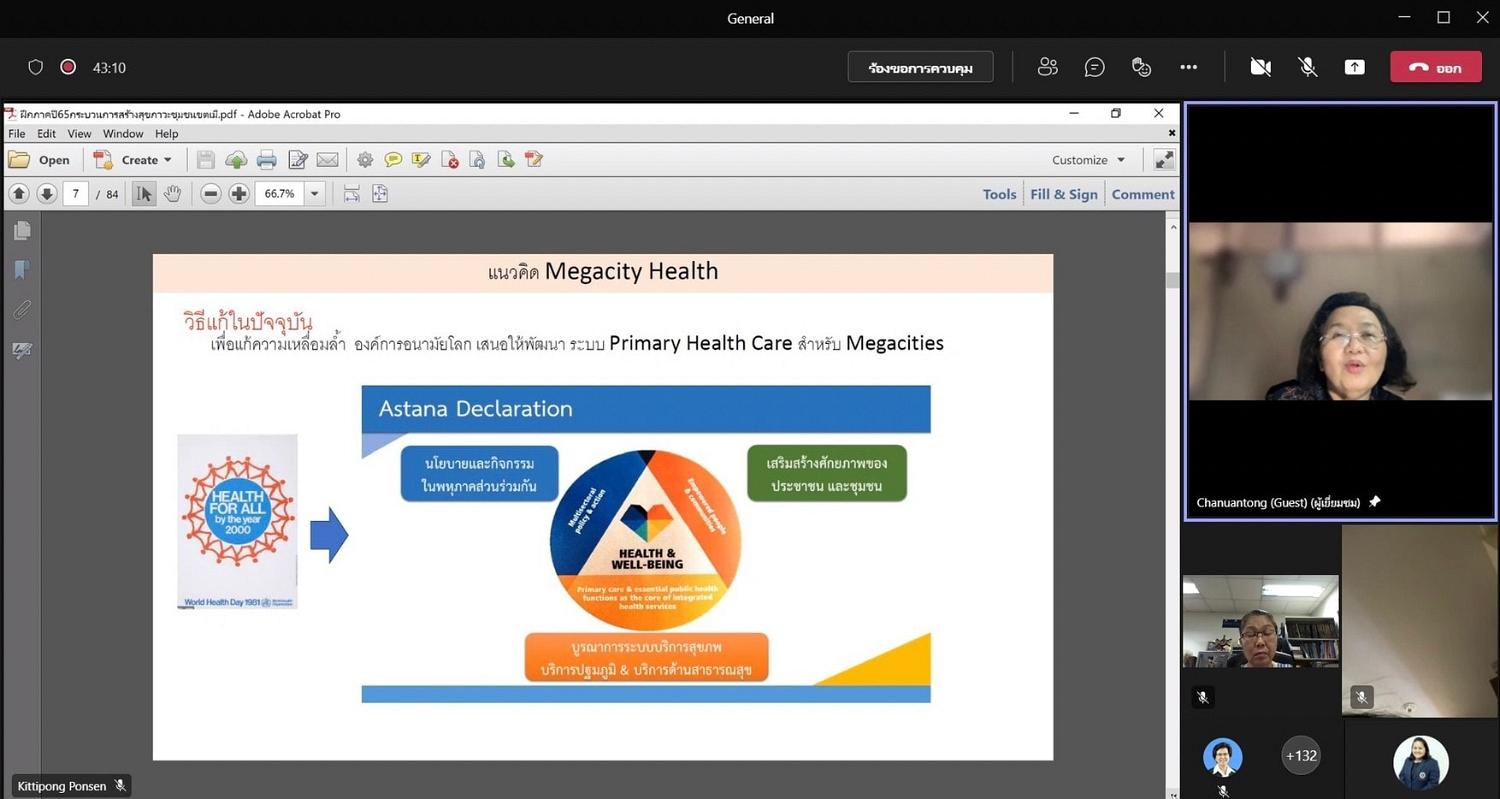
Task: Open the participants list in Teams
Action: click(x=1048, y=67)
